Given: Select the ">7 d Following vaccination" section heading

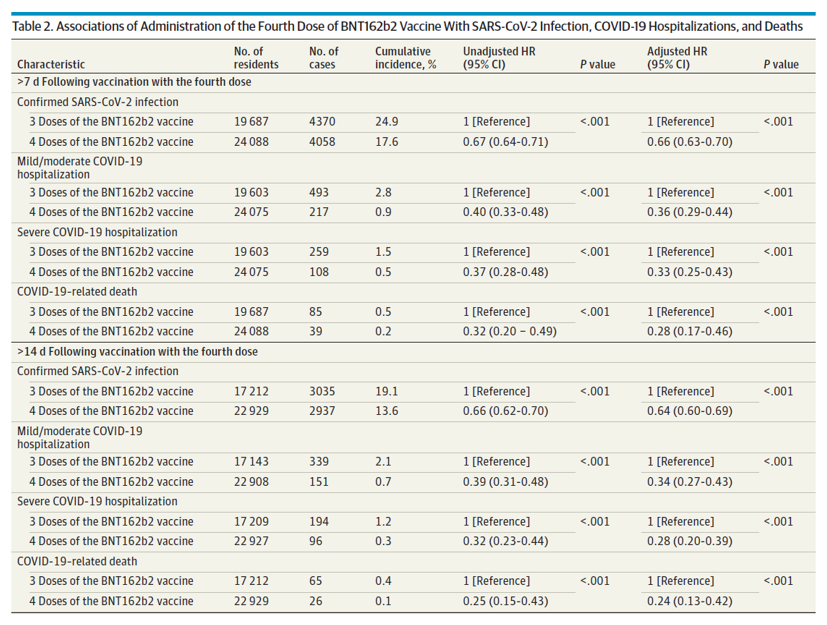Looking at the screenshot, I should (134, 82).
